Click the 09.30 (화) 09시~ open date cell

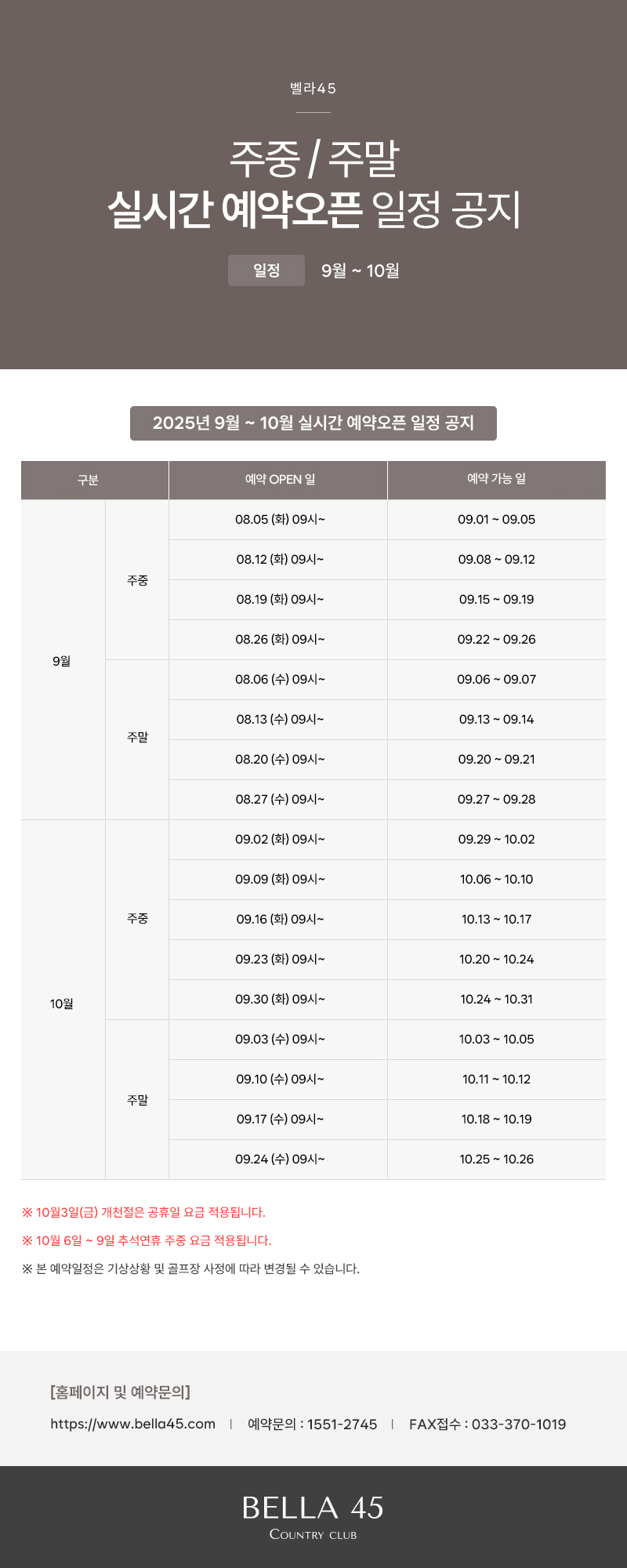coord(278,1000)
